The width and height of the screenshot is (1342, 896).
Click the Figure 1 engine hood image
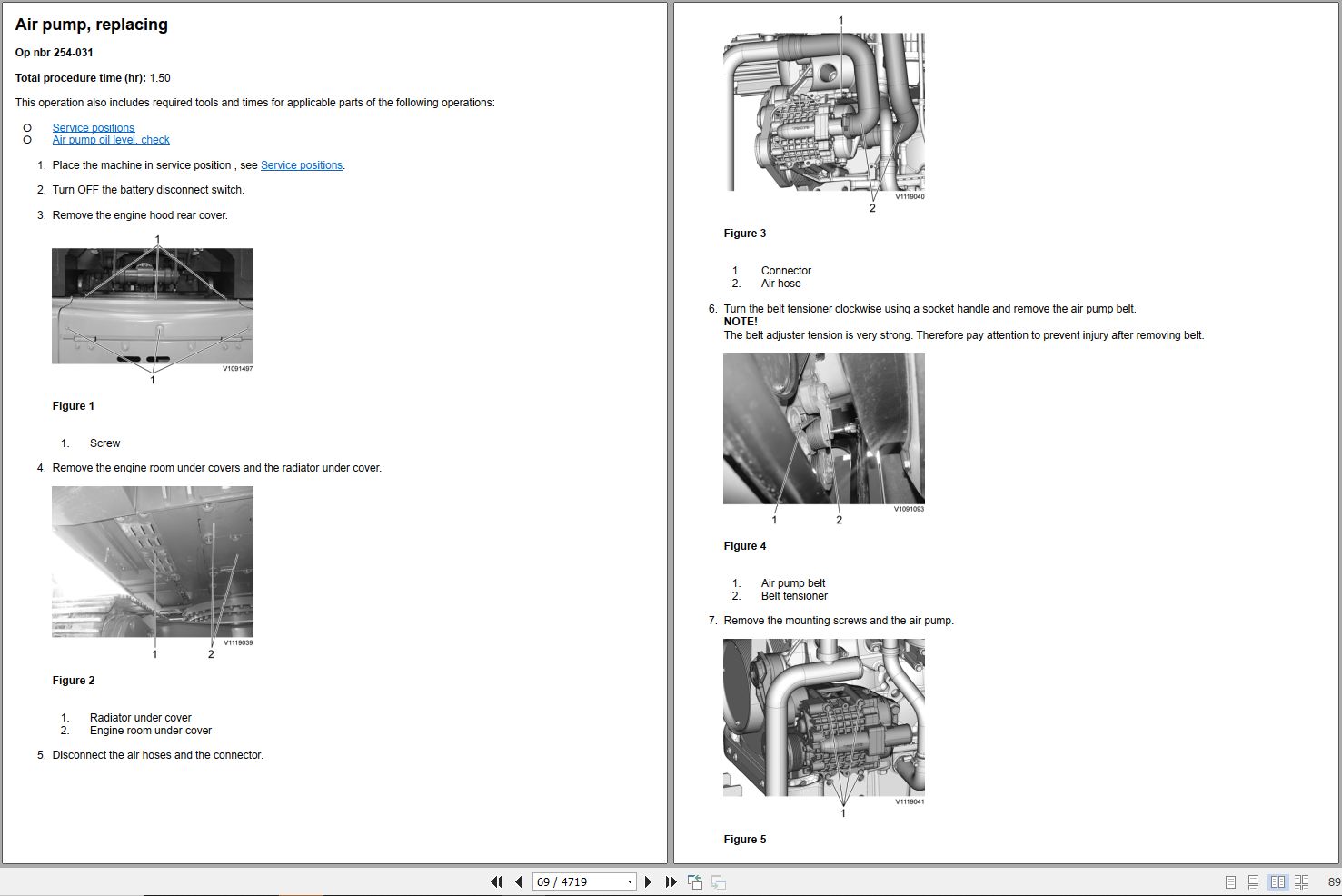click(x=153, y=306)
